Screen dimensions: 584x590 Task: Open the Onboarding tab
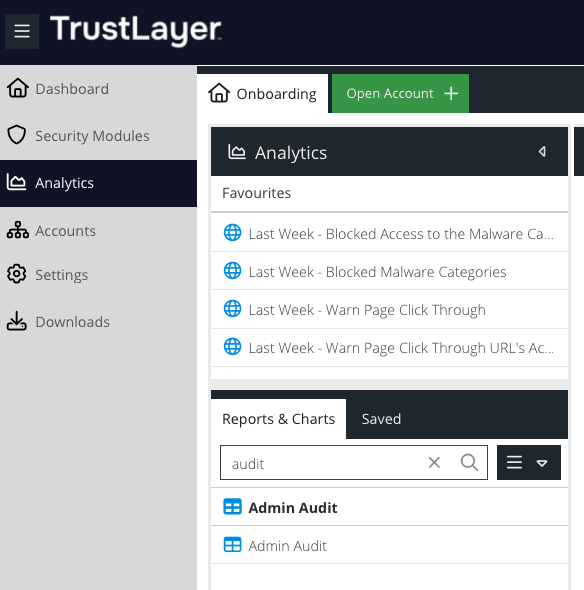tap(263, 94)
